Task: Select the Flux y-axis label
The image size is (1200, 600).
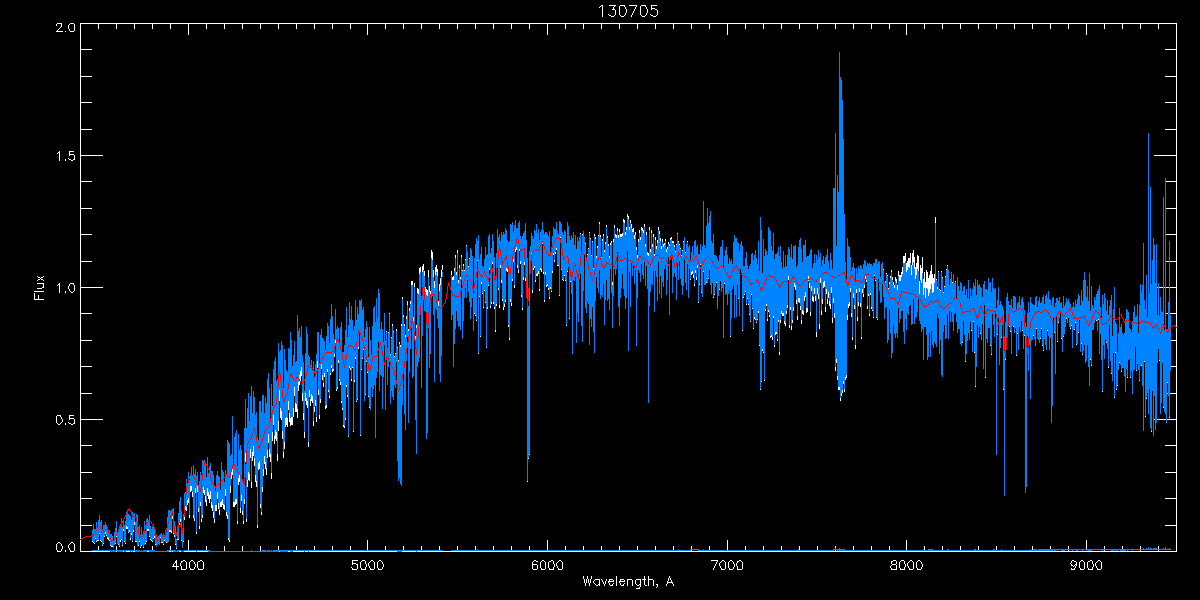Action: click(x=39, y=287)
